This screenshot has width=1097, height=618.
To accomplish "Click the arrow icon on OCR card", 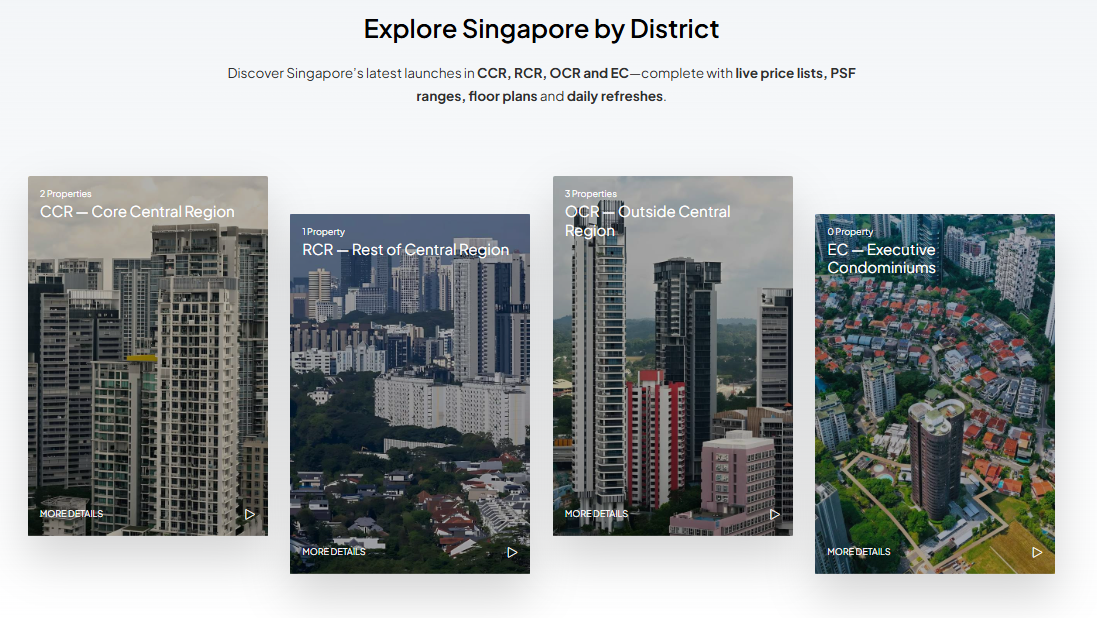I will [x=775, y=514].
